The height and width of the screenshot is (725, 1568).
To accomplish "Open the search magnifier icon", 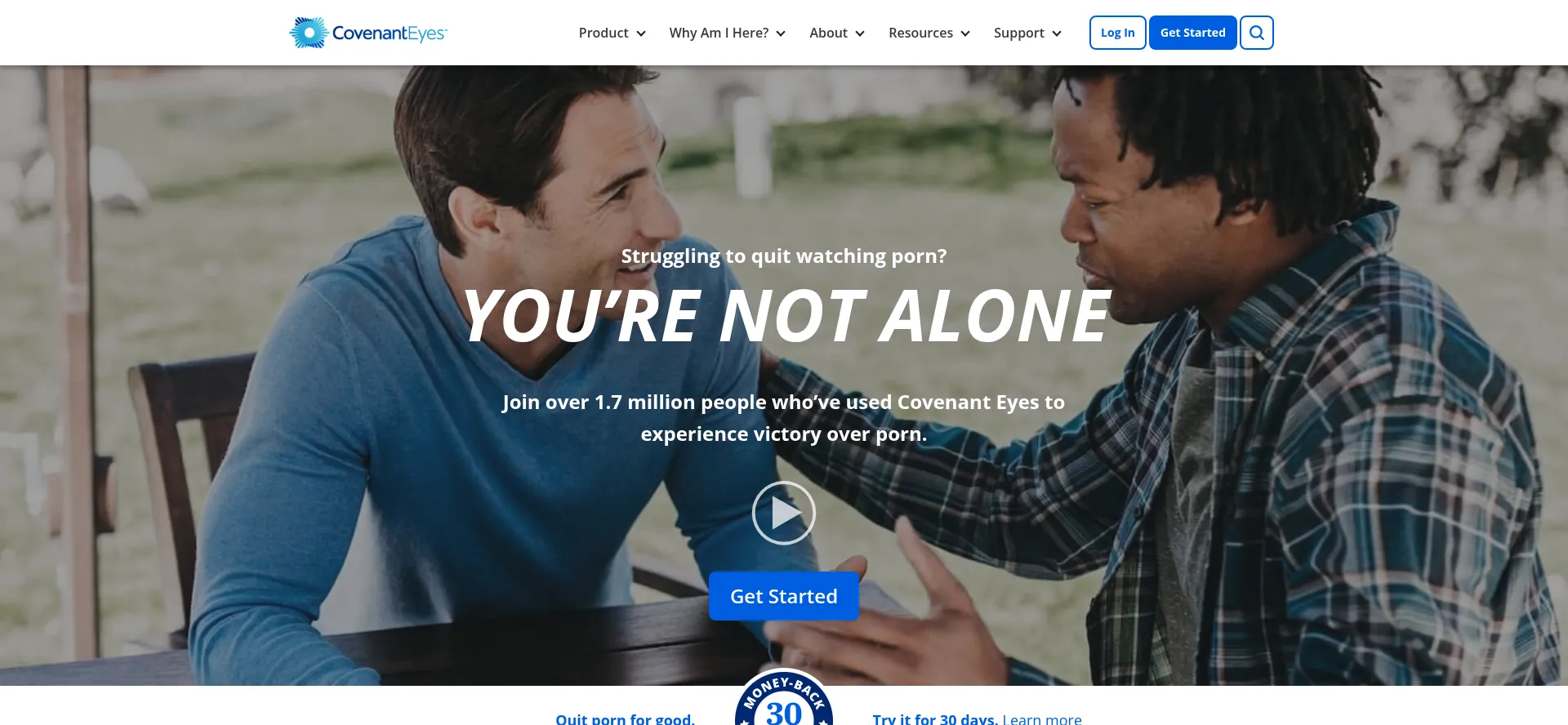I will click(1257, 33).
